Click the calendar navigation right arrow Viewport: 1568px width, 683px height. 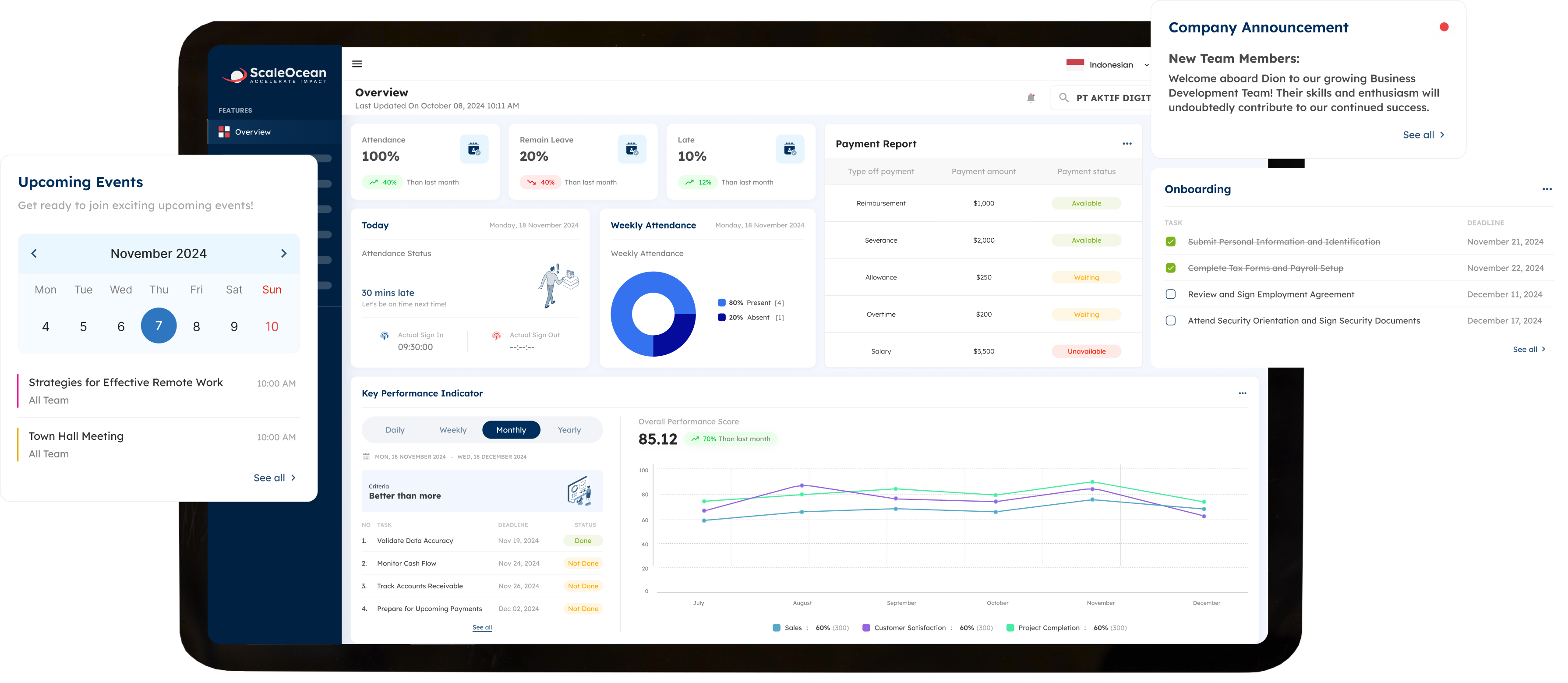click(283, 253)
